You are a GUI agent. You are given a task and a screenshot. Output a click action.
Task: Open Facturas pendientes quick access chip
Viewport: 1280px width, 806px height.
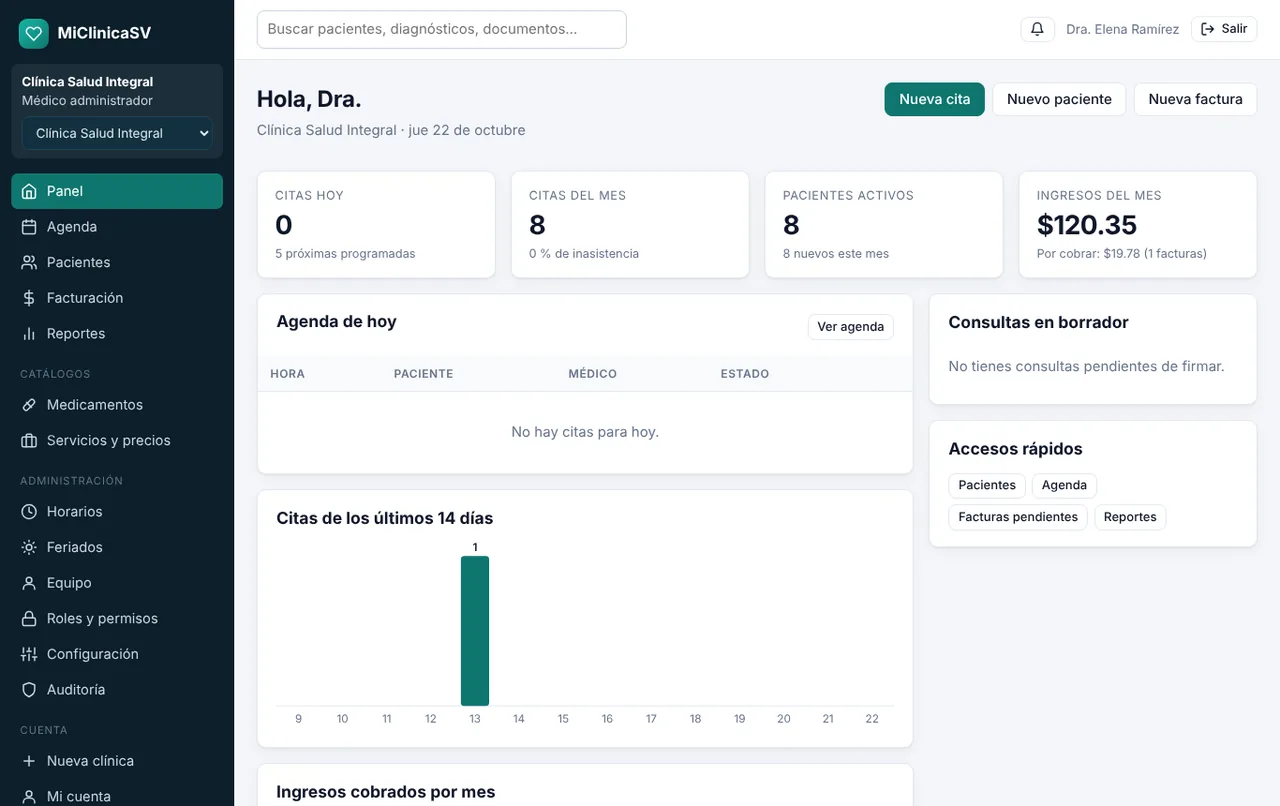tap(1018, 517)
